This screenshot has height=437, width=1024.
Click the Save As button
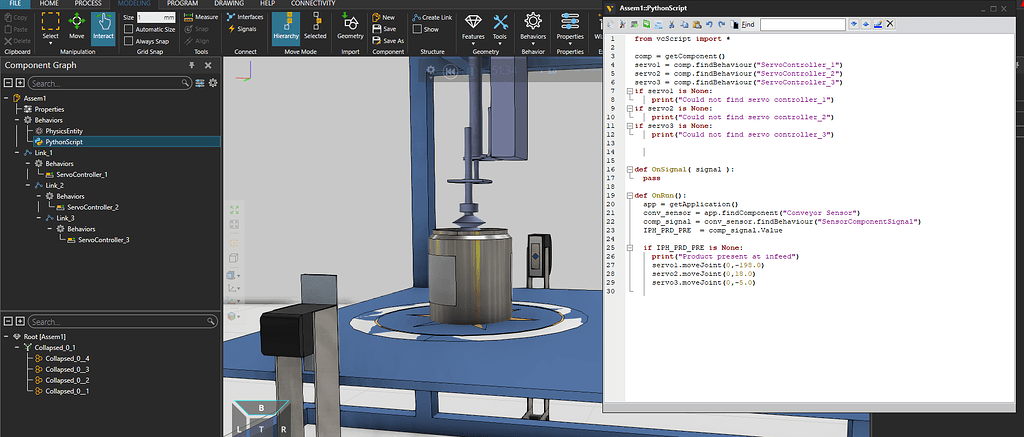click(x=388, y=41)
